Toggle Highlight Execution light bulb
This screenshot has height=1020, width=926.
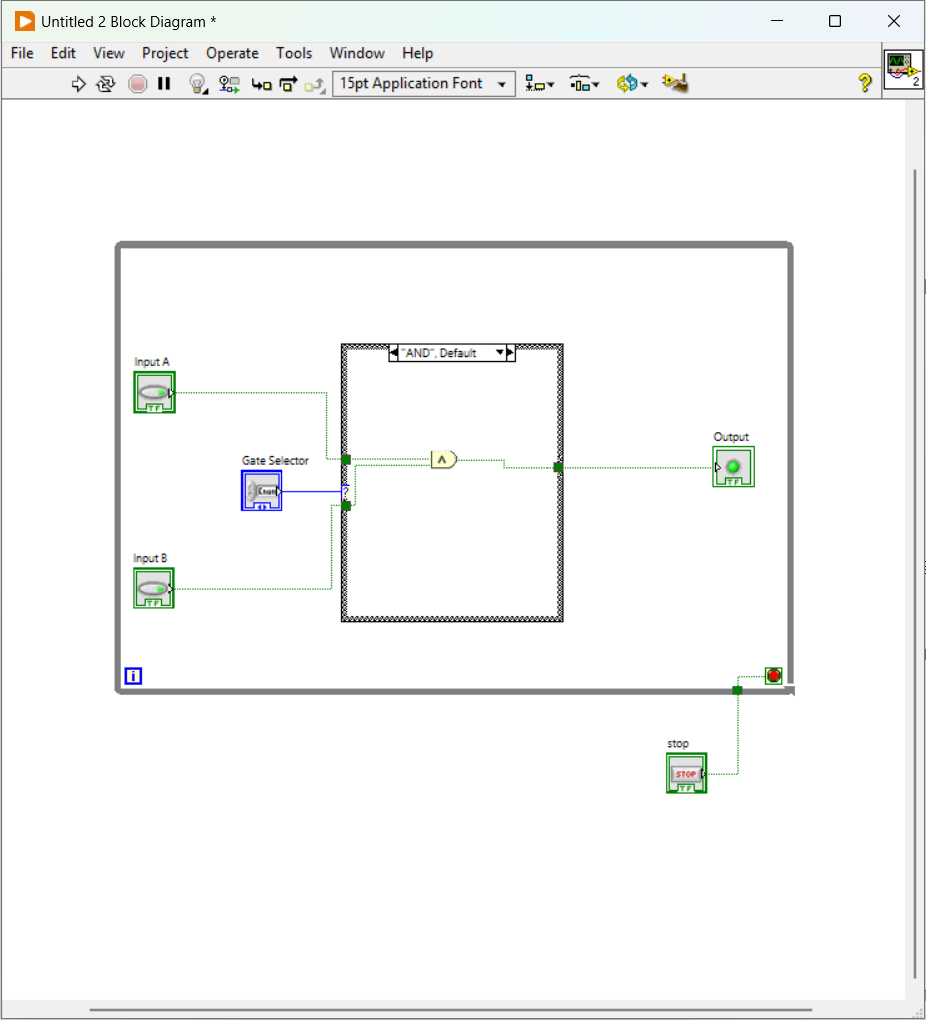[x=198, y=84]
